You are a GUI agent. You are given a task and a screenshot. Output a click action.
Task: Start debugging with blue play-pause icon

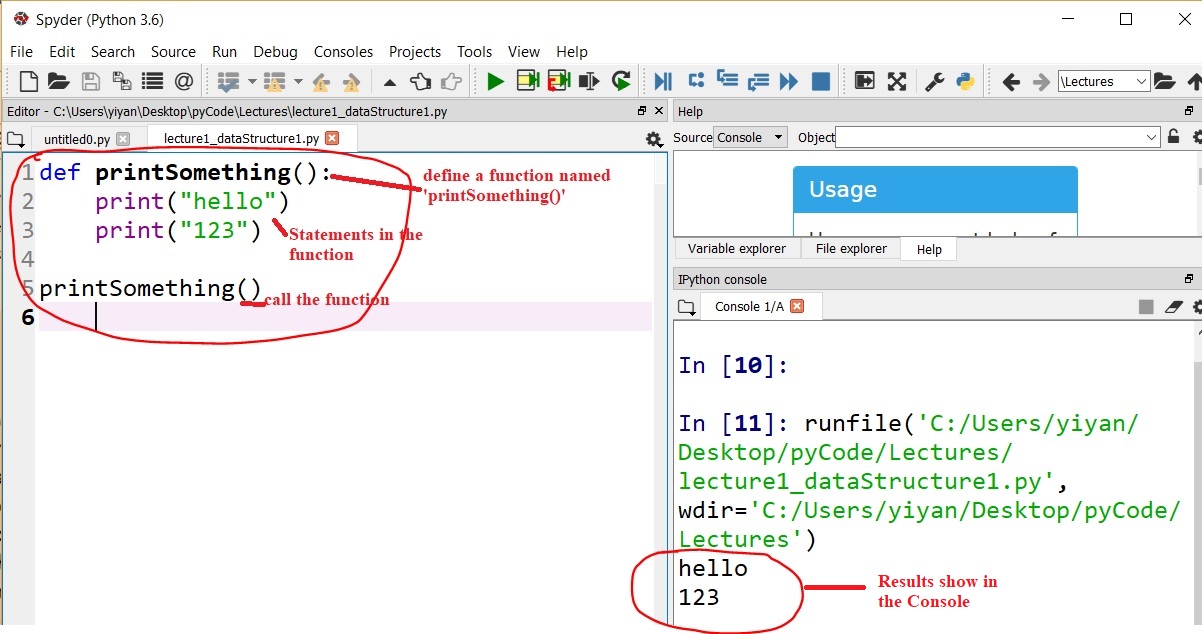(663, 81)
